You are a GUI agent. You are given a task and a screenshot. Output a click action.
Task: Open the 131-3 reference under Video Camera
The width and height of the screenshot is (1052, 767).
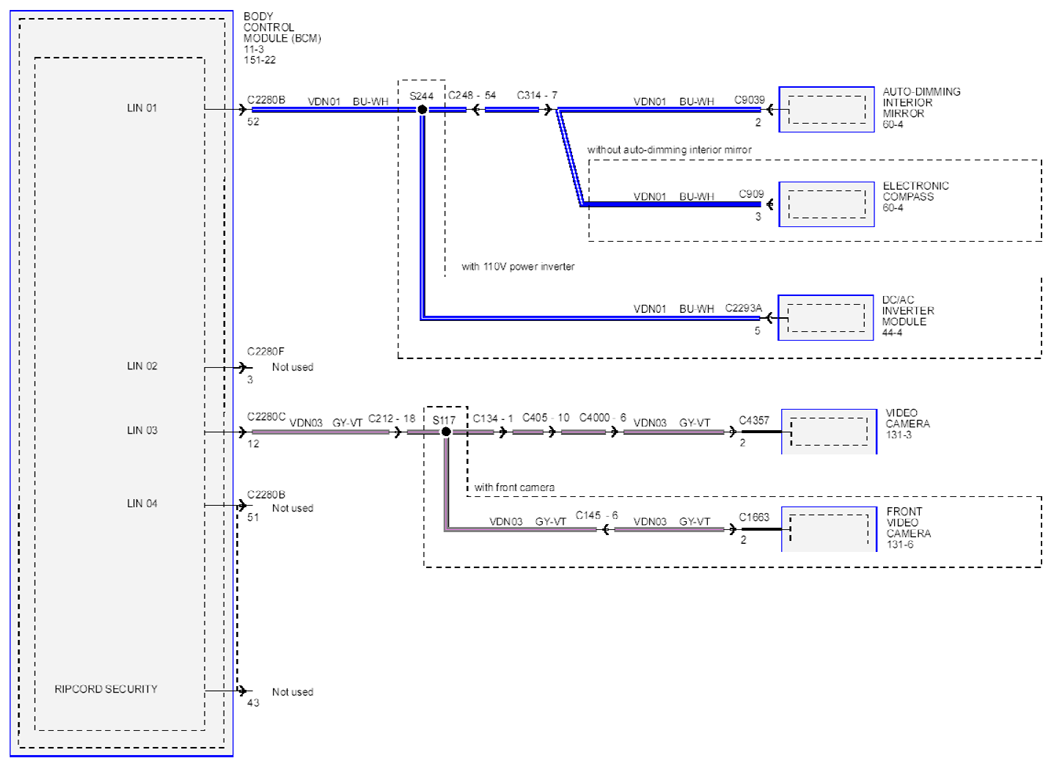(x=898, y=435)
